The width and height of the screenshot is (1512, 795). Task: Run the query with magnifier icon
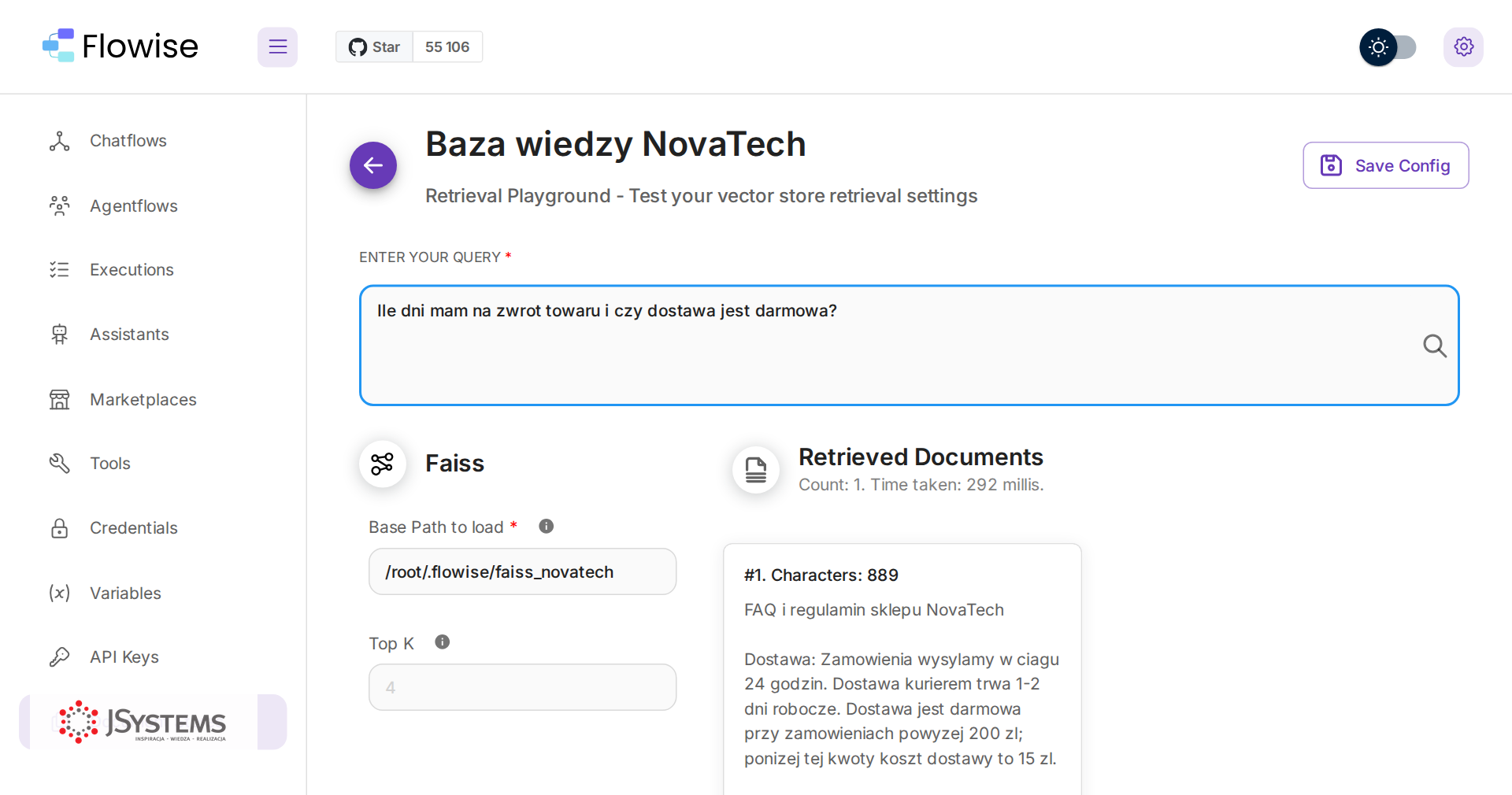tap(1435, 346)
